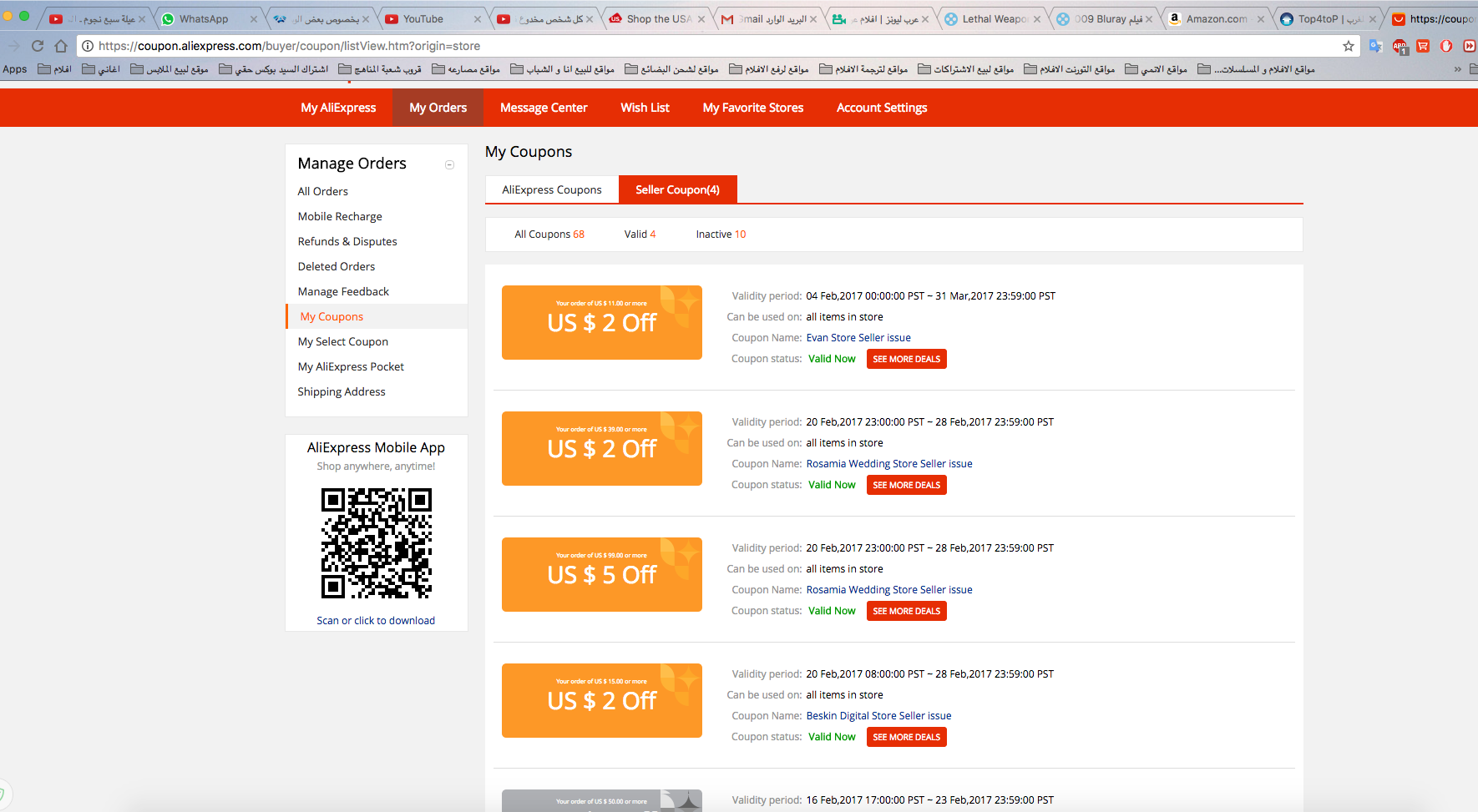The image size is (1478, 812).
Task: Switch to the AliExpress Coupons tab
Action: pyautogui.click(x=551, y=189)
